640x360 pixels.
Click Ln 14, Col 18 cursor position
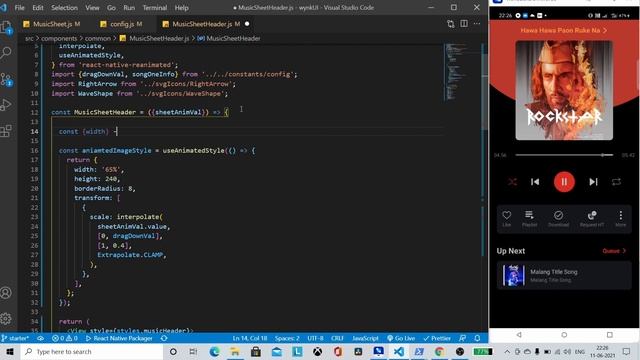tap(249, 338)
